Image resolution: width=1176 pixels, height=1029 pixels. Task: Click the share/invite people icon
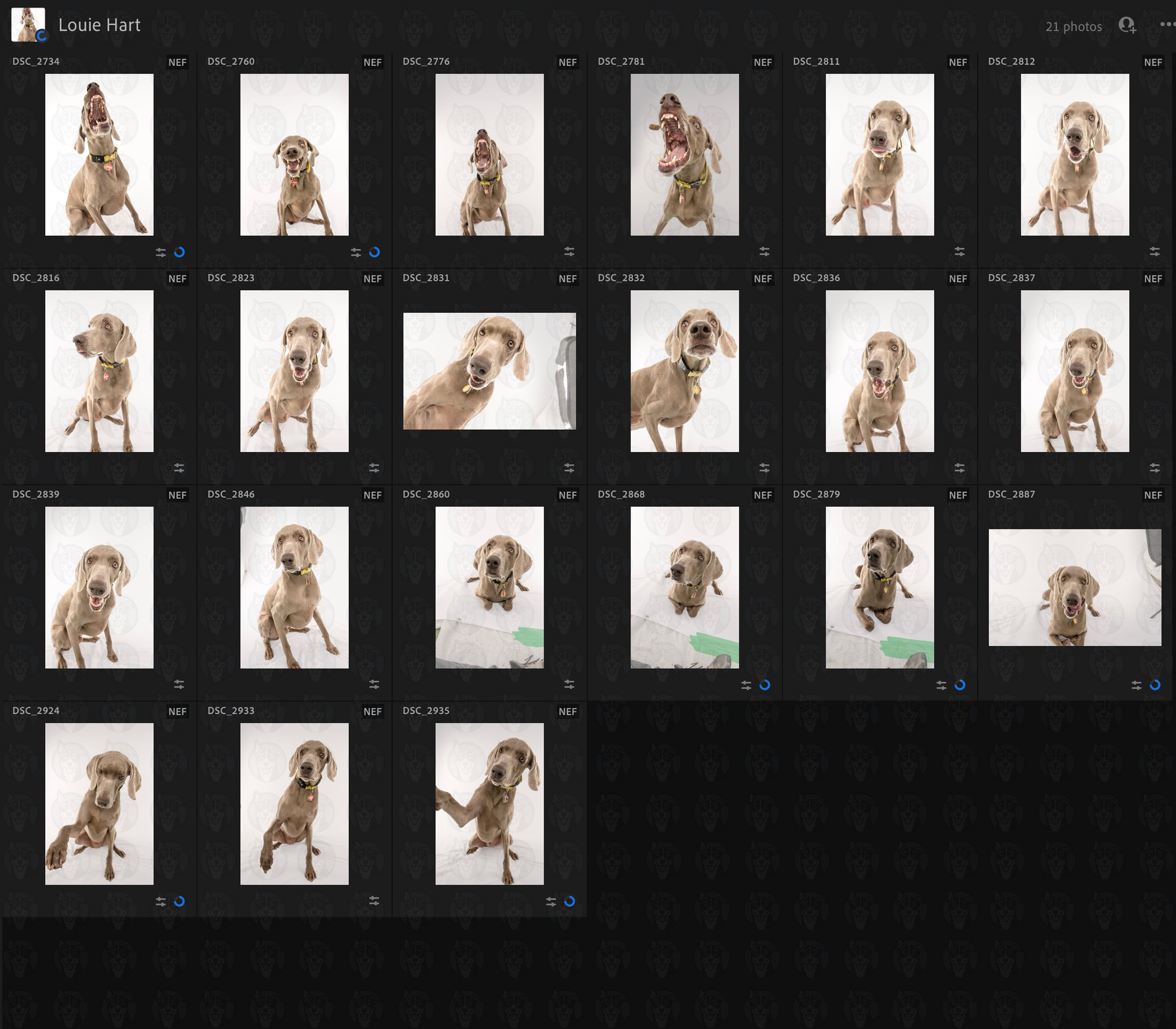pyautogui.click(x=1127, y=25)
